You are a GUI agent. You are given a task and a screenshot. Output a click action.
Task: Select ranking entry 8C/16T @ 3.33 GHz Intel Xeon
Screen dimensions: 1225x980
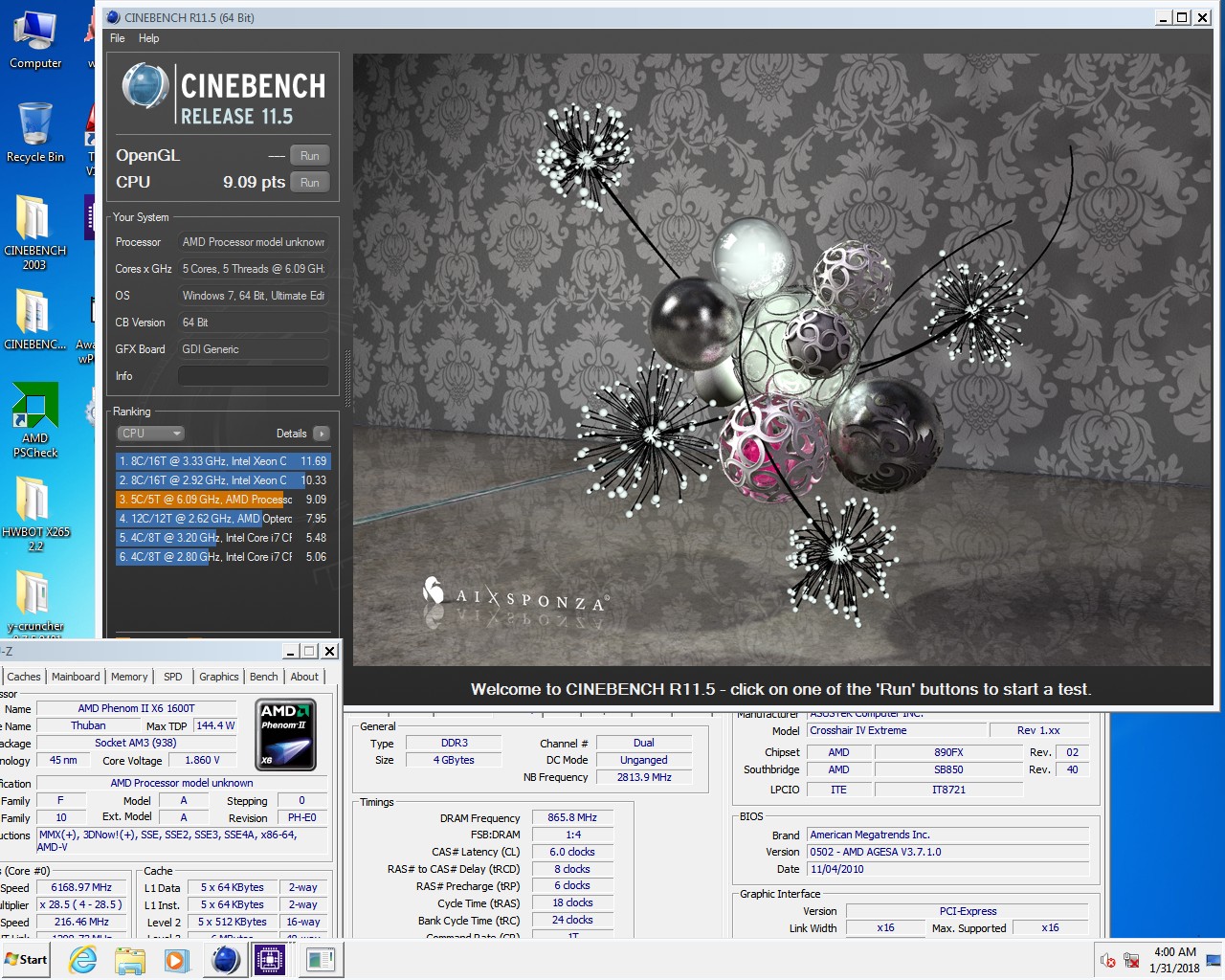pos(222,461)
